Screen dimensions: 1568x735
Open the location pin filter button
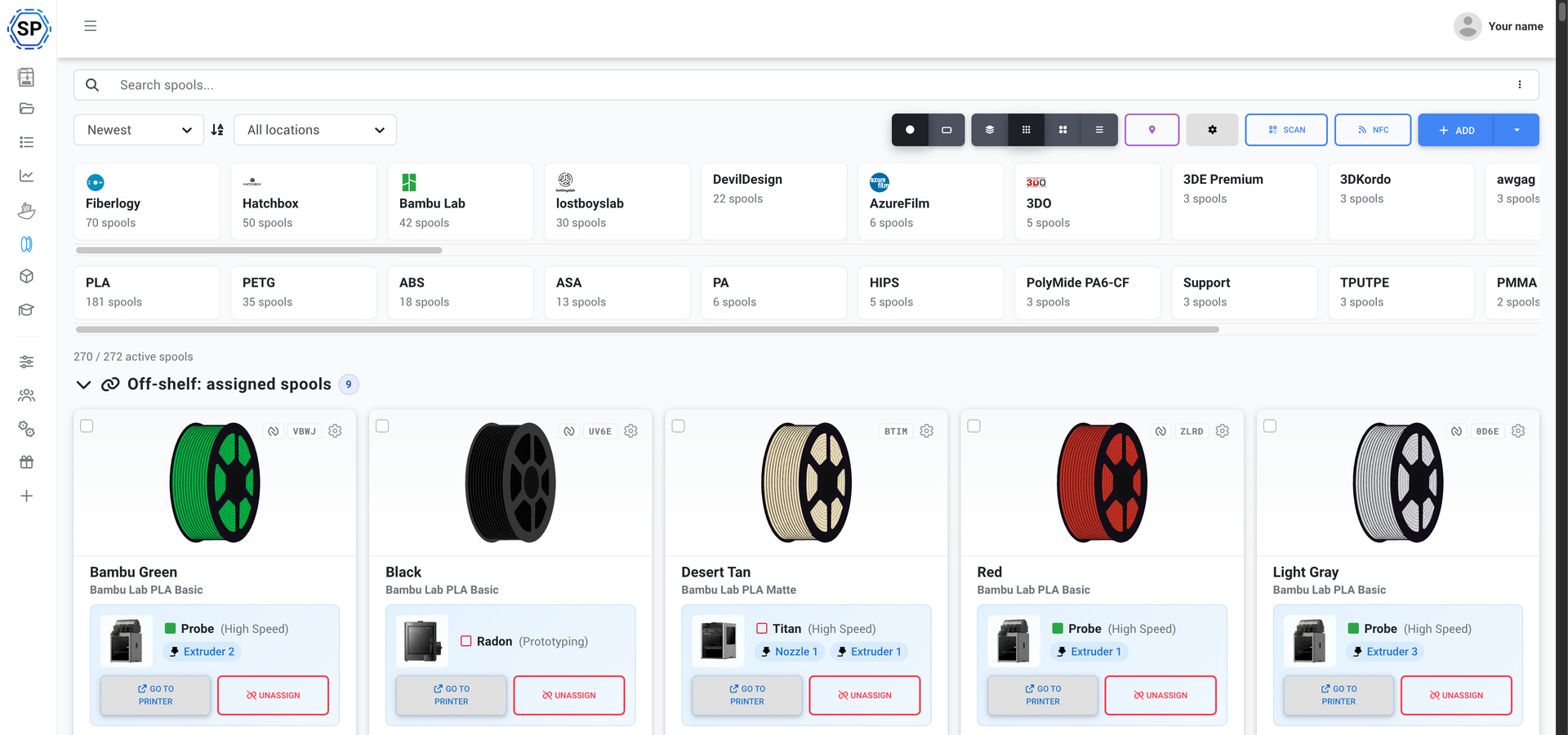pyautogui.click(x=1151, y=129)
